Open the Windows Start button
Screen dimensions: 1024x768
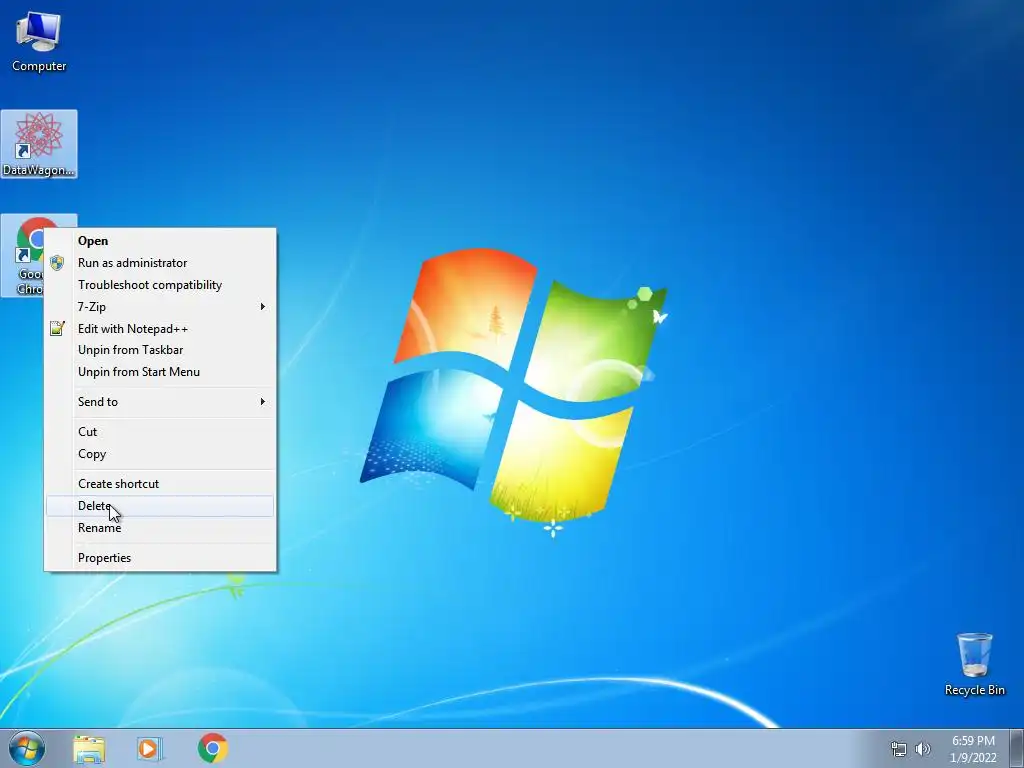coord(27,748)
